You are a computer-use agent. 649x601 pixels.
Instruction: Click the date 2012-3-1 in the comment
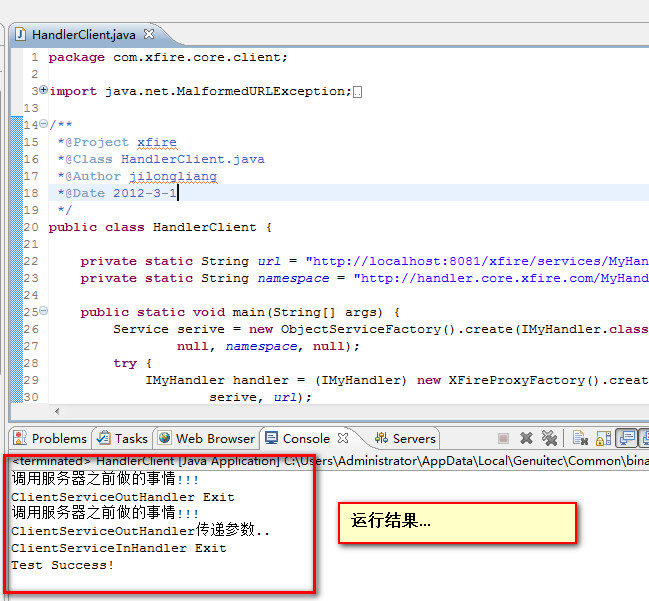[145, 193]
